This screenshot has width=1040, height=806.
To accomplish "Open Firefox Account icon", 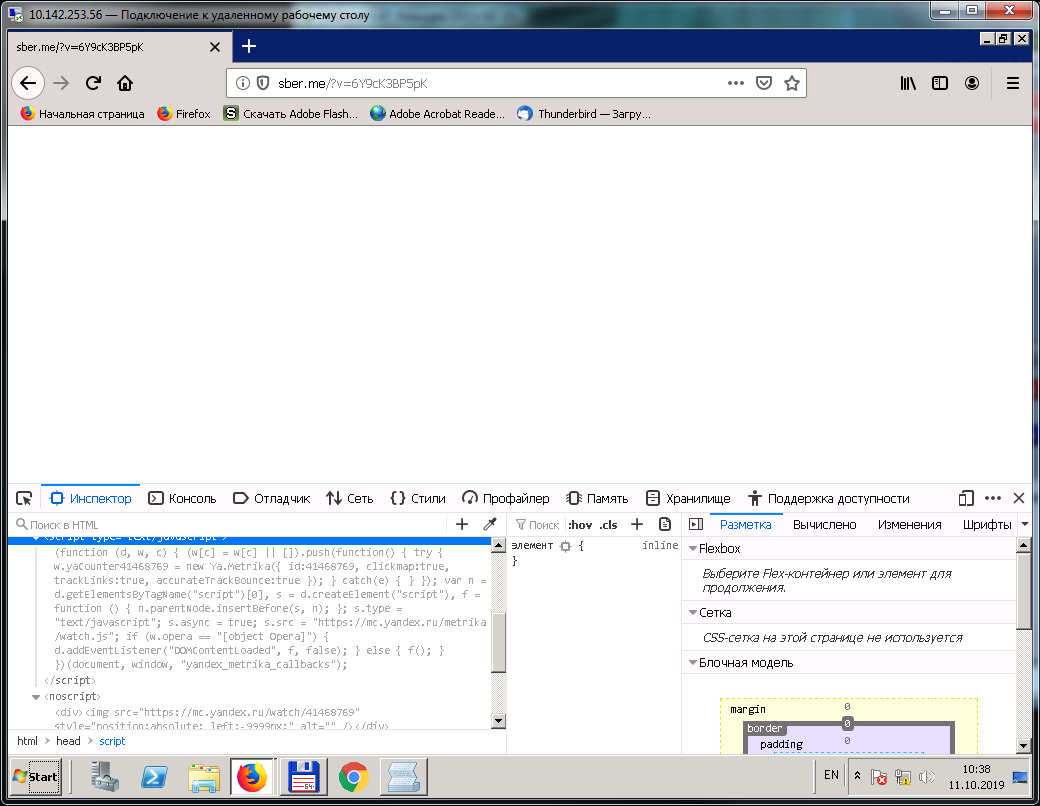I will (972, 83).
